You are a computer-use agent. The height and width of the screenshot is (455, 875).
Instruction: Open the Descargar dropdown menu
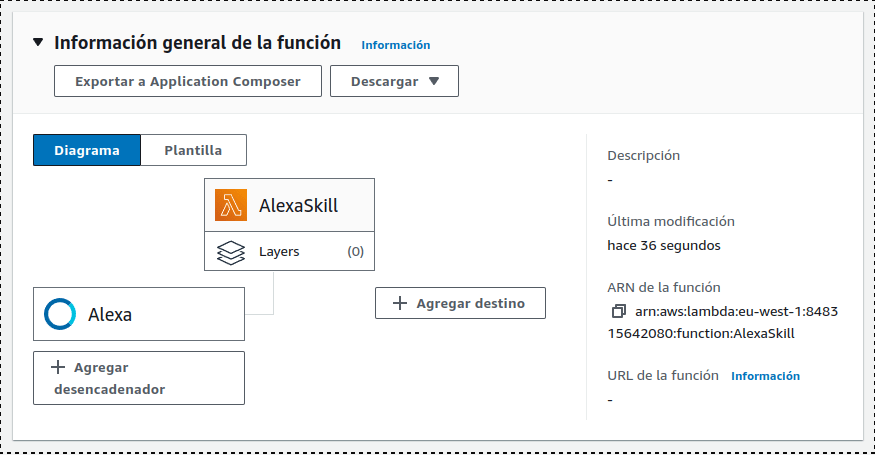[395, 81]
